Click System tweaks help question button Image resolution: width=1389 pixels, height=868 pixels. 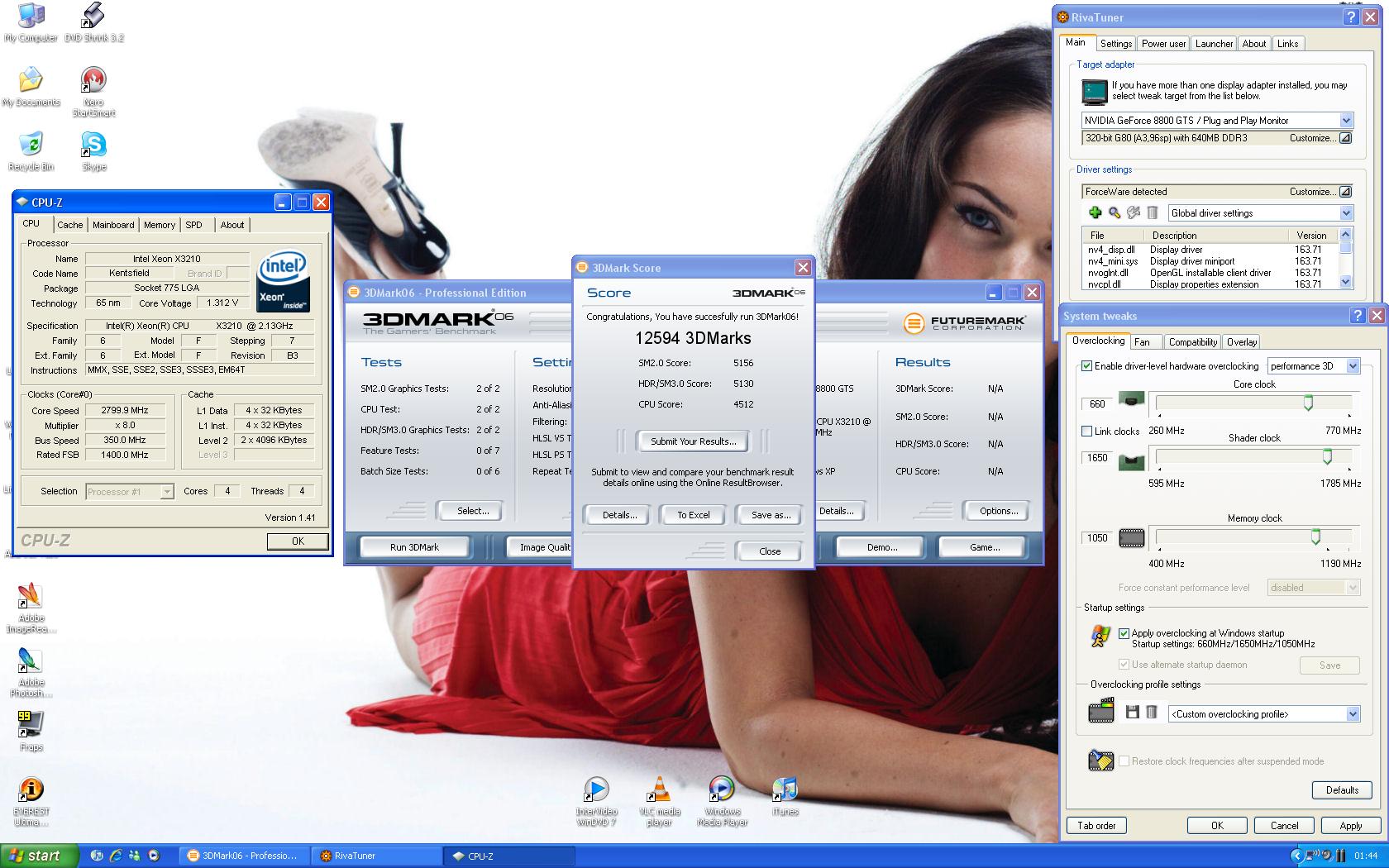pyautogui.click(x=1357, y=315)
